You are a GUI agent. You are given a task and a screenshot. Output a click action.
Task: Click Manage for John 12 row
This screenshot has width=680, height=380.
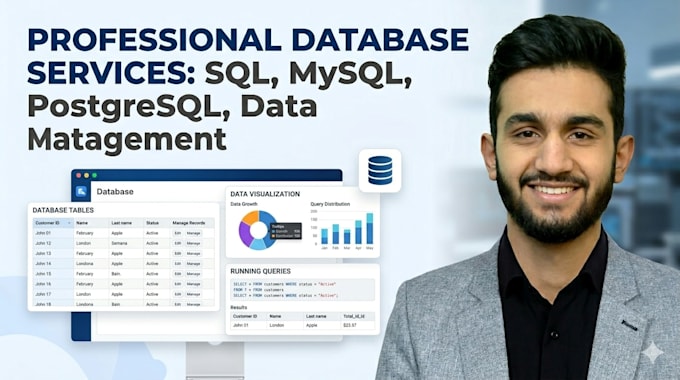click(x=193, y=243)
